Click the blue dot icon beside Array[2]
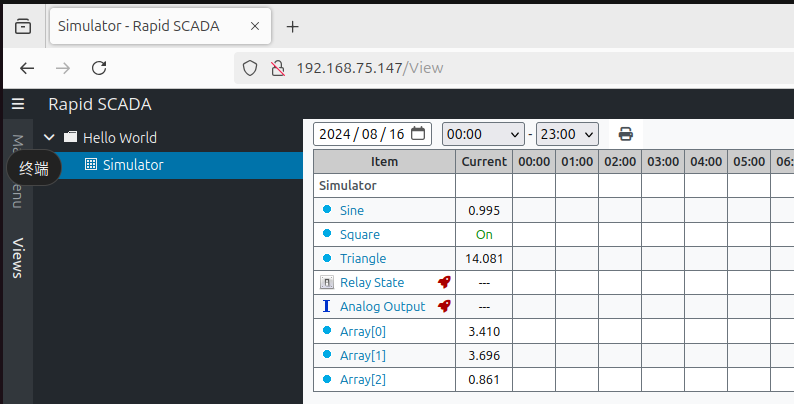794x404 pixels. point(327,378)
